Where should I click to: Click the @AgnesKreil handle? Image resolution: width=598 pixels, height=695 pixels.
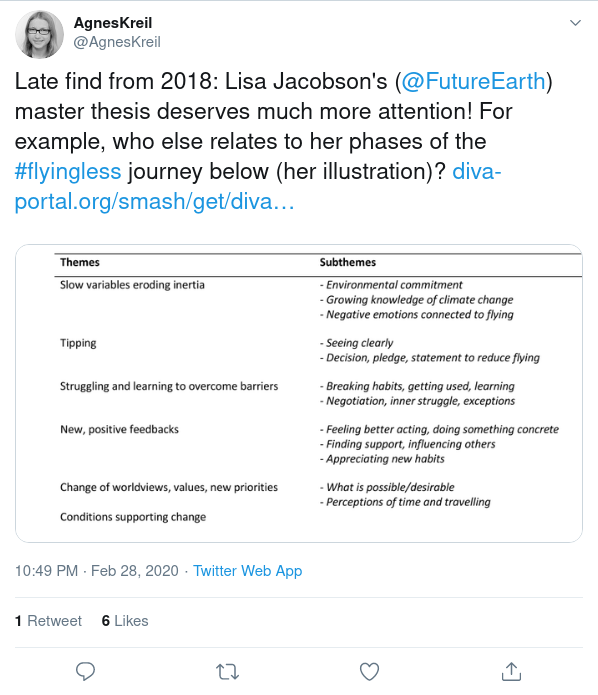(117, 42)
